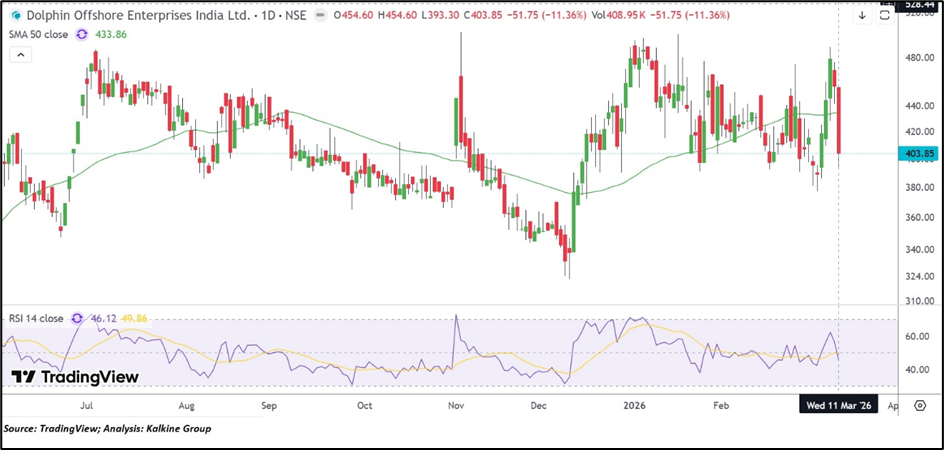Click the fullscreen frame icon at top right
This screenshot has height=450, width=944.
(x=885, y=15)
